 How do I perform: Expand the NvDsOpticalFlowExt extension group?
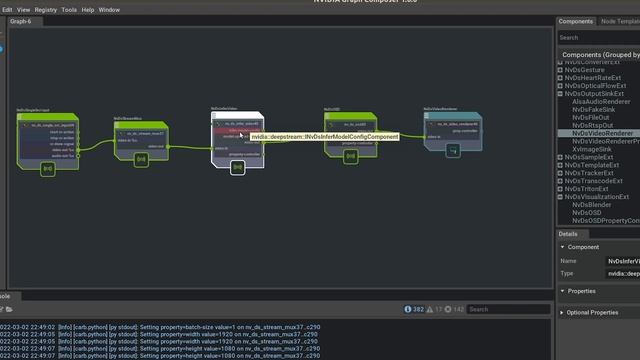pyautogui.click(x=560, y=86)
